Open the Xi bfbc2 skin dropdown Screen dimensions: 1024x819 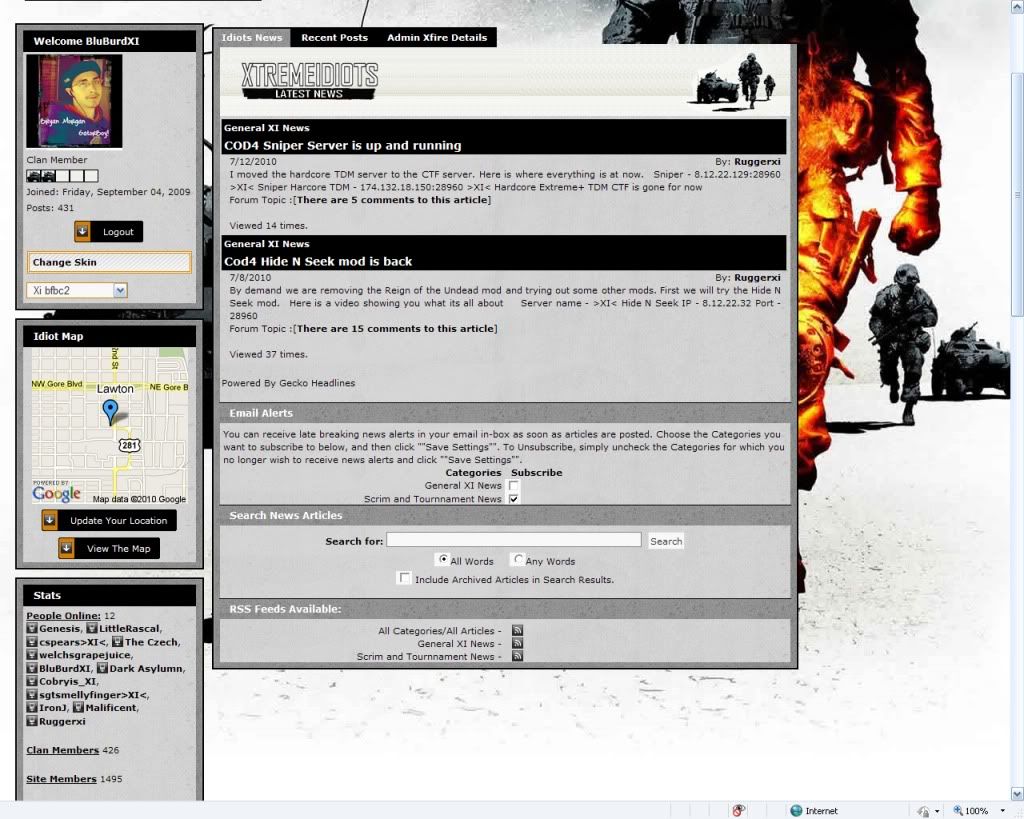coord(120,290)
